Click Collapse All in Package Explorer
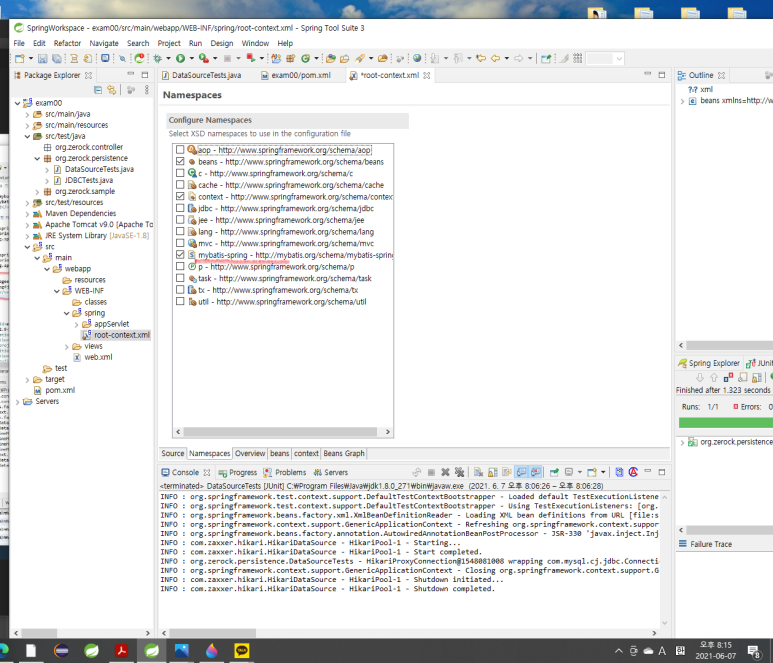The image size is (773, 663). point(98,90)
